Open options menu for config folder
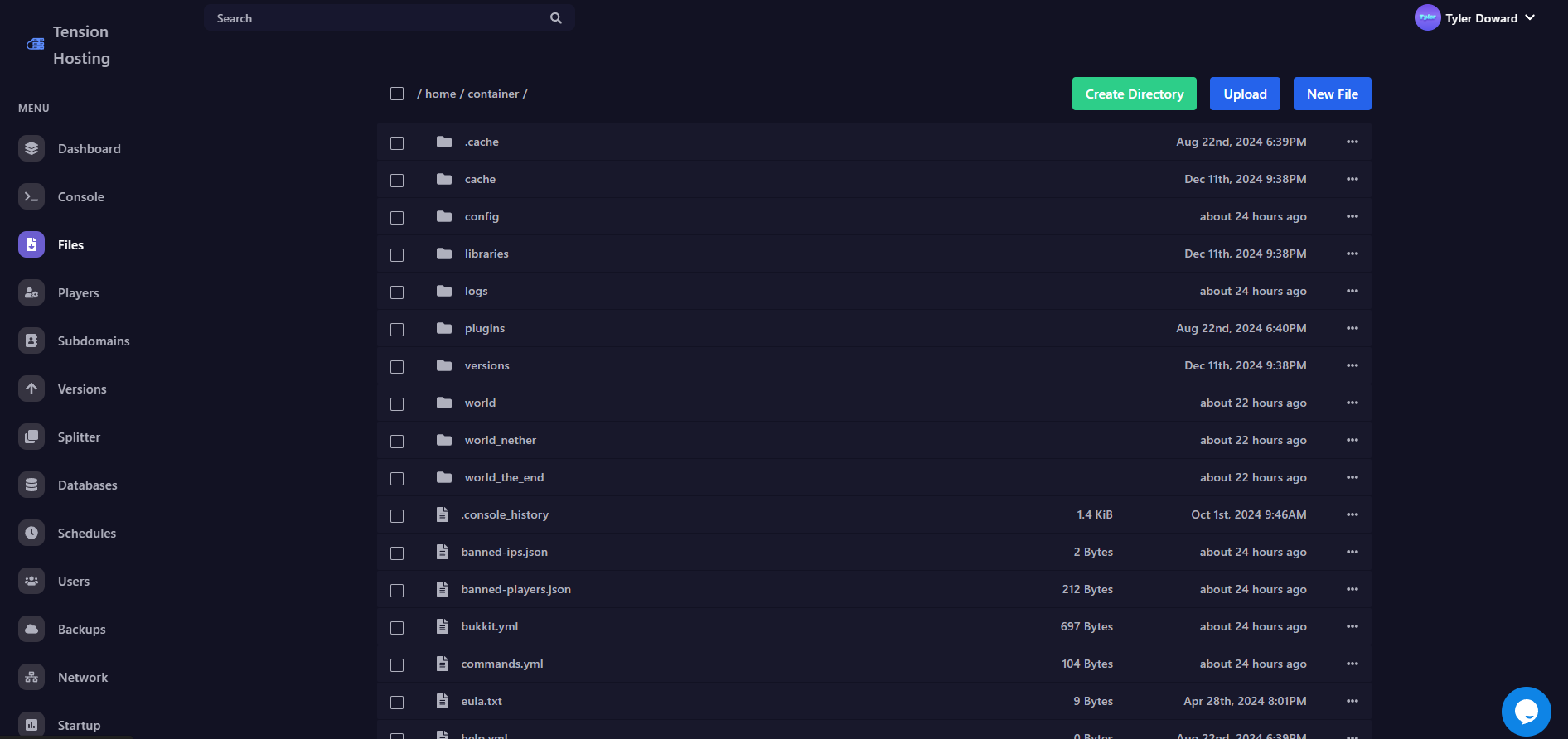 tap(1353, 216)
